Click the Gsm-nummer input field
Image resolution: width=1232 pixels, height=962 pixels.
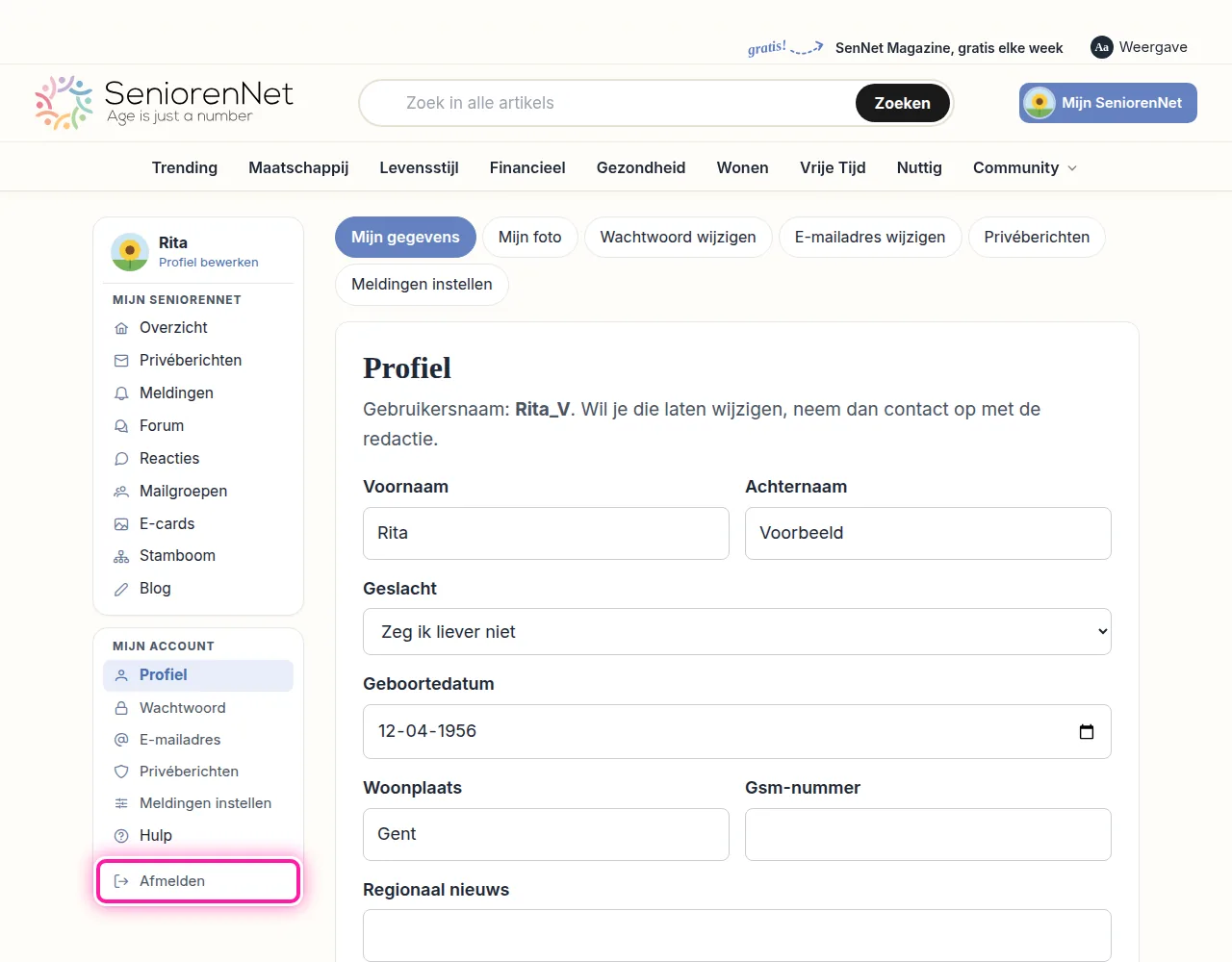(928, 835)
